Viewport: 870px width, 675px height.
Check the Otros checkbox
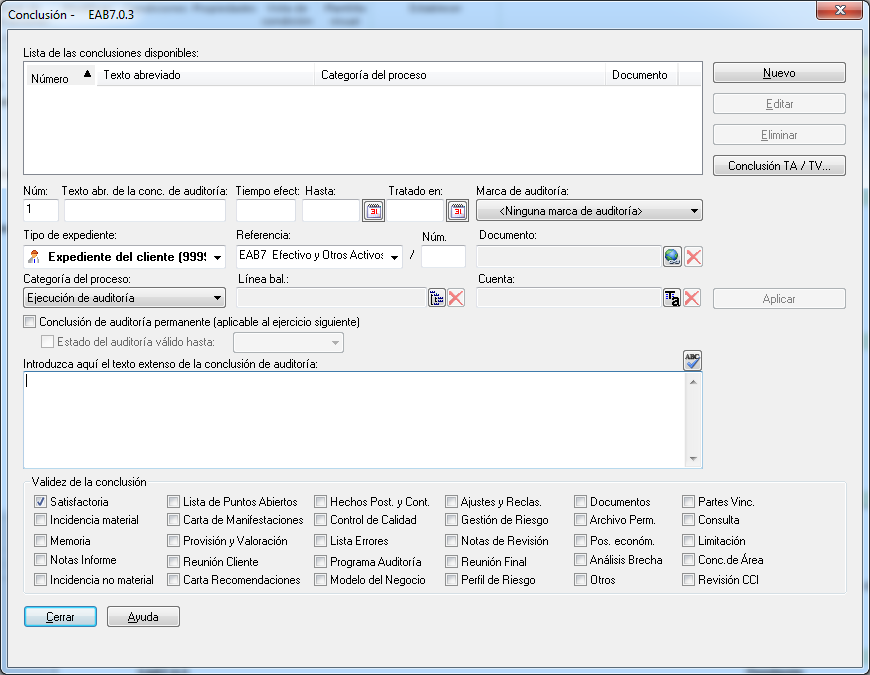click(580, 580)
